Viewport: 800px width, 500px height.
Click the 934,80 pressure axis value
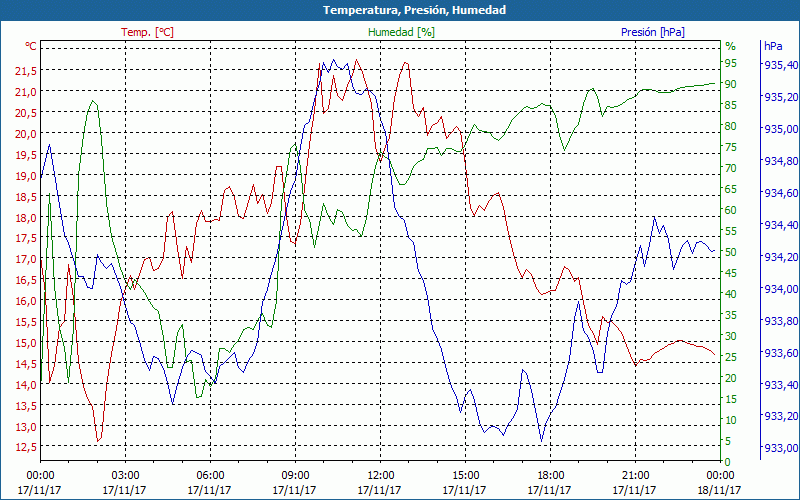(x=780, y=161)
